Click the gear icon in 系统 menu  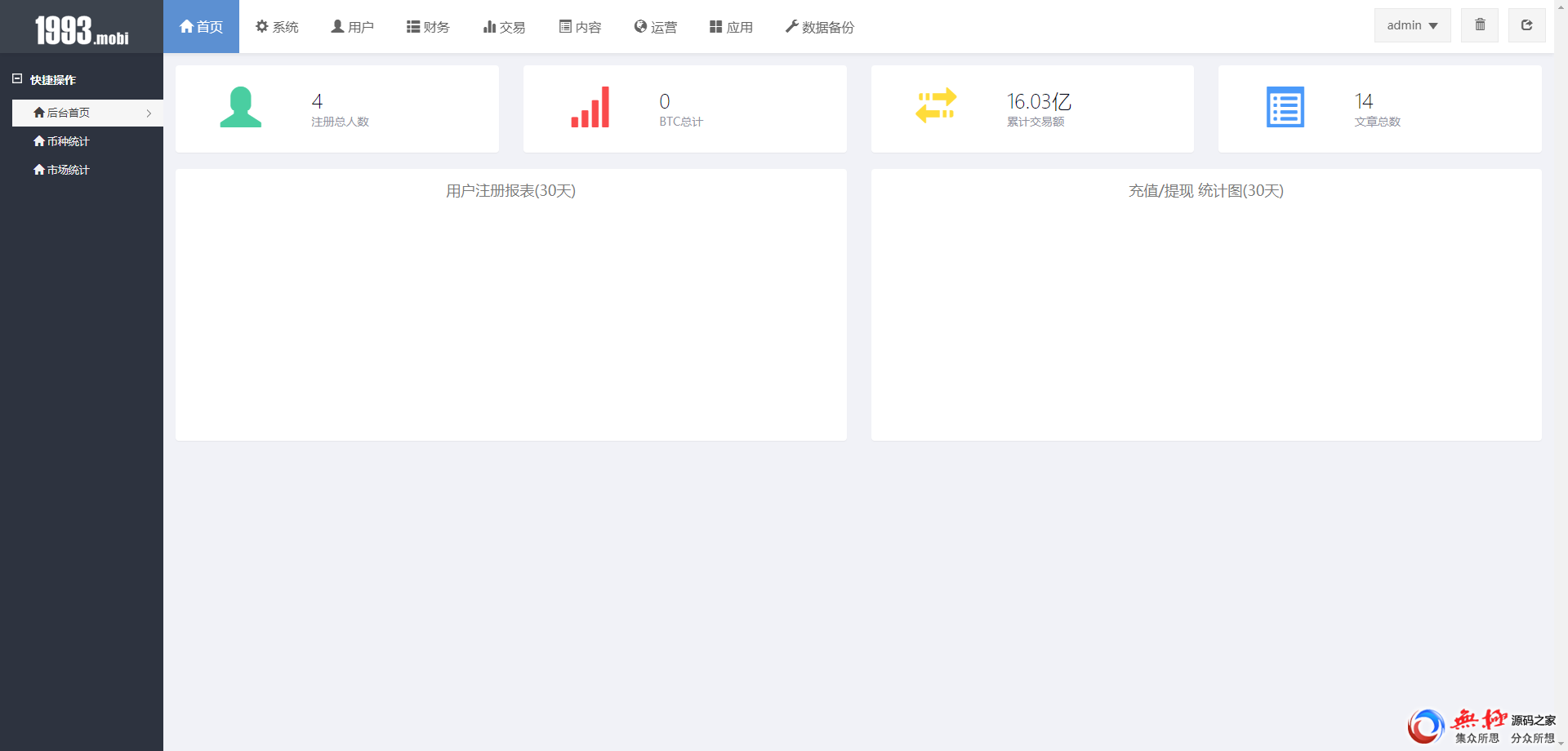[x=262, y=26]
